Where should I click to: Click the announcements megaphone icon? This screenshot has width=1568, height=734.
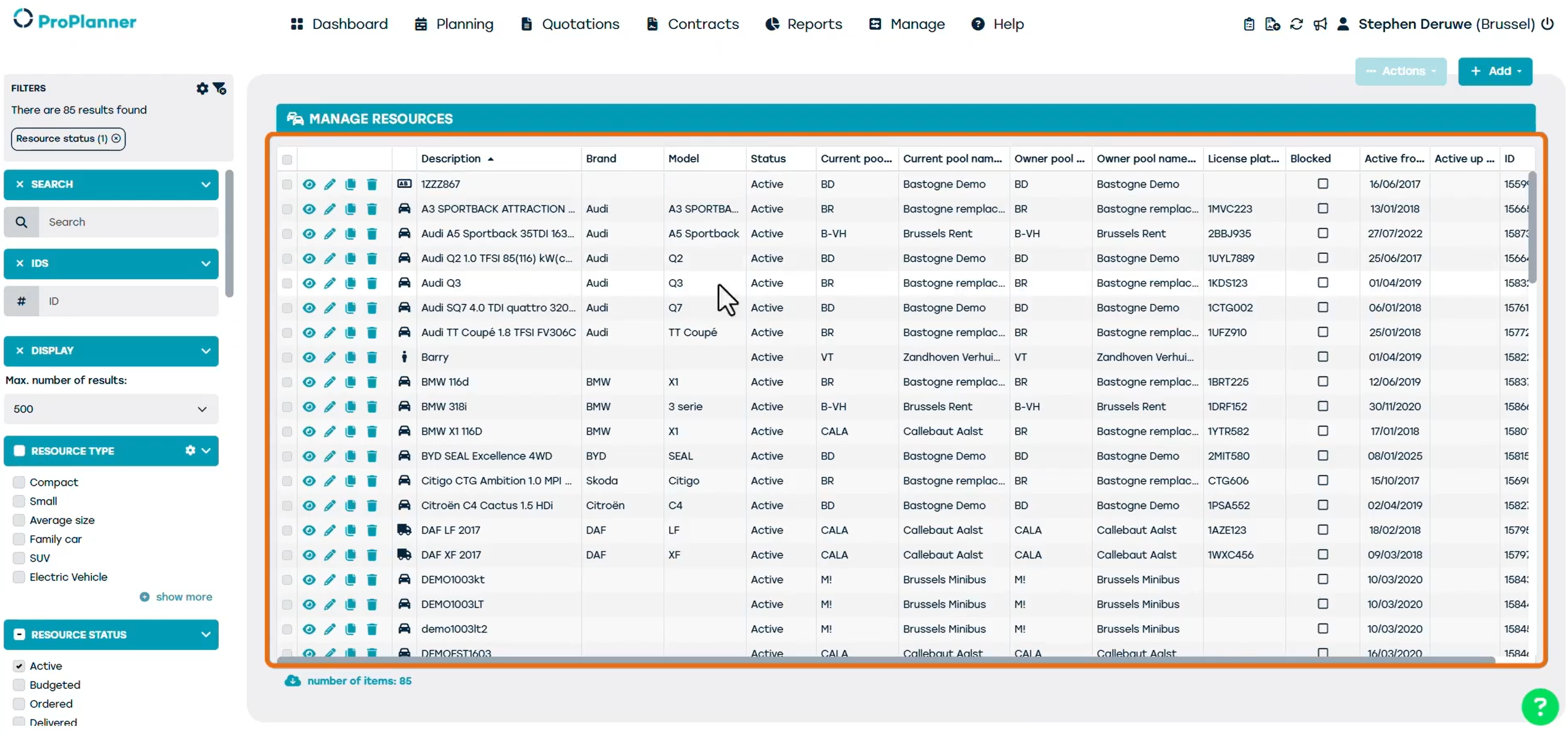pyautogui.click(x=1320, y=24)
